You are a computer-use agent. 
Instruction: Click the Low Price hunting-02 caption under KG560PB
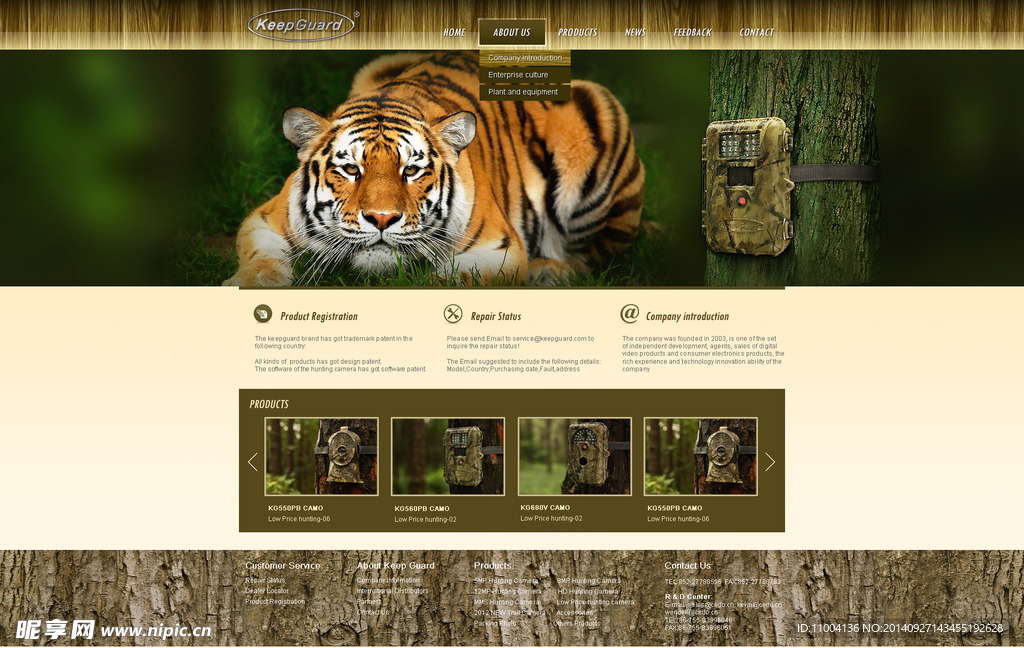tap(425, 519)
